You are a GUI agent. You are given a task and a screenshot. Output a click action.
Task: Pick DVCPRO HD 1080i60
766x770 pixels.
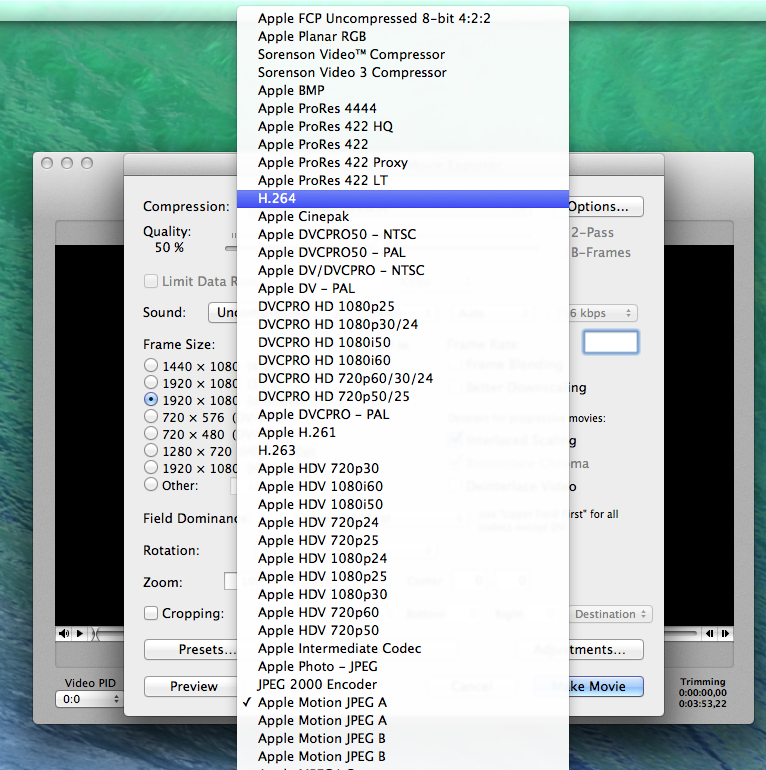[403, 360]
